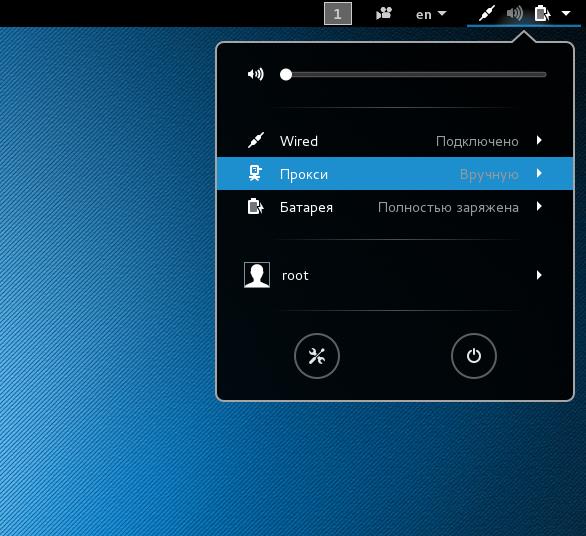The height and width of the screenshot is (536, 586).
Task: Click the speaker icon beside volume slider
Action: click(256, 74)
